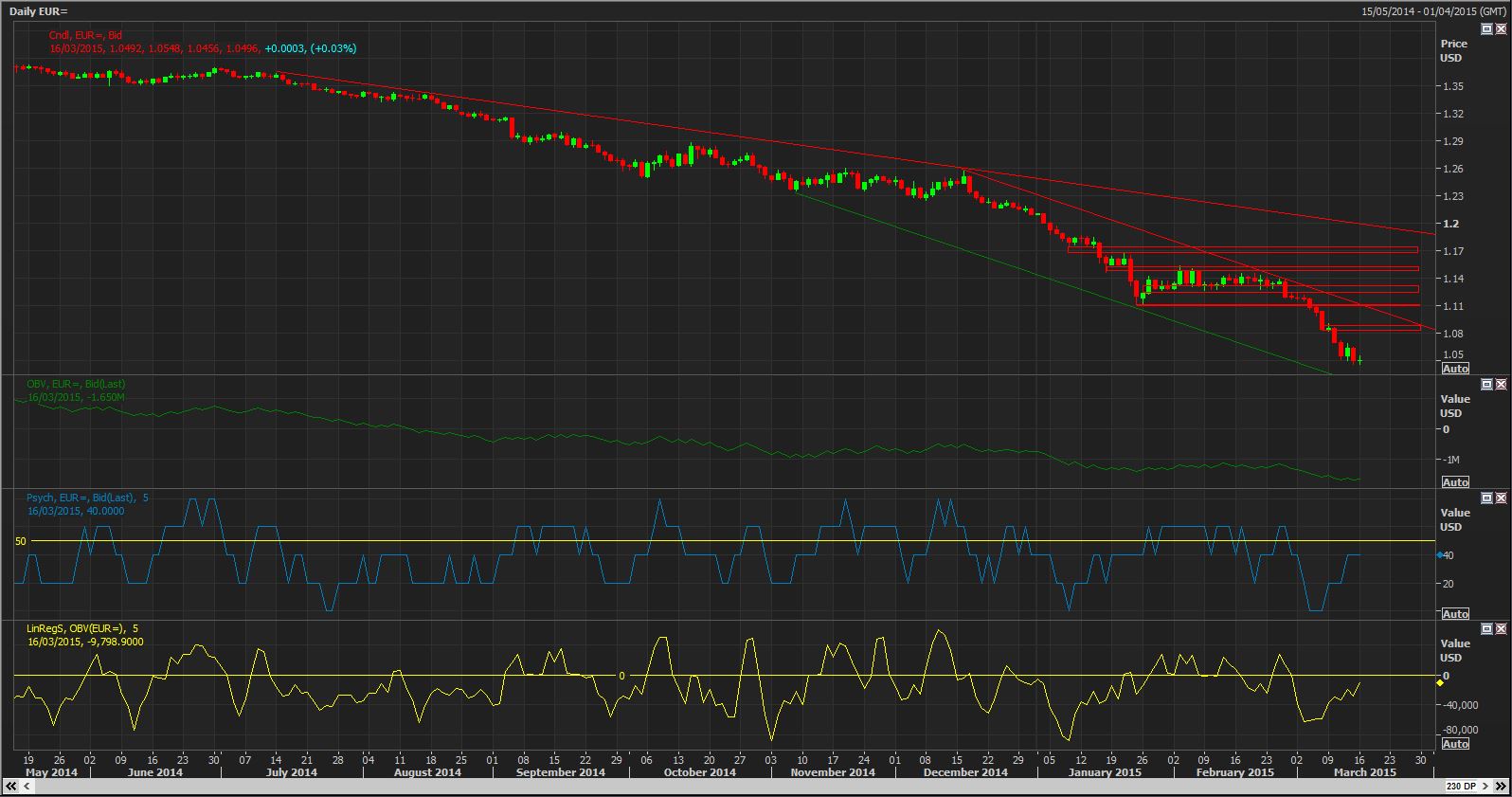Select the 'Daily EUR=' chart title

click(39, 11)
